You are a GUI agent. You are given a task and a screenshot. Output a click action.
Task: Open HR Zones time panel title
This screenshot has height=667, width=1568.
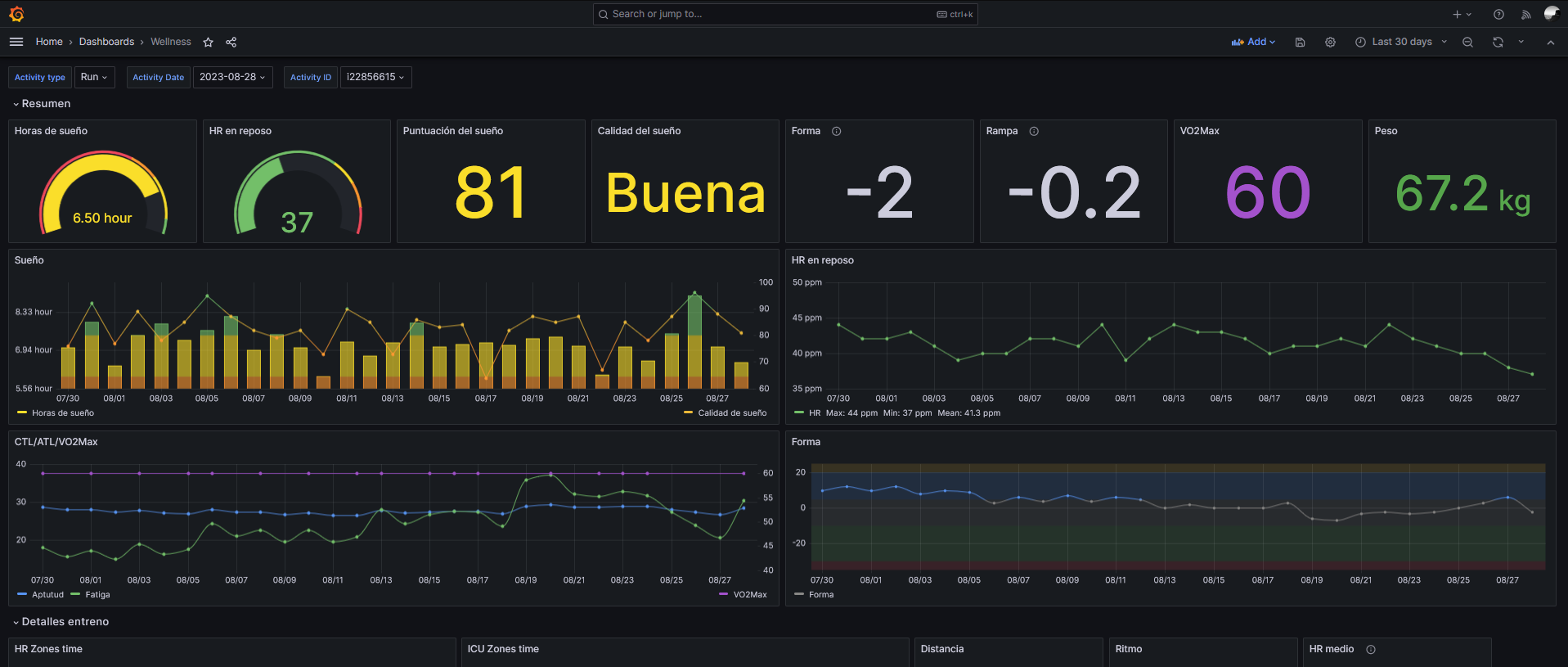tap(48, 649)
